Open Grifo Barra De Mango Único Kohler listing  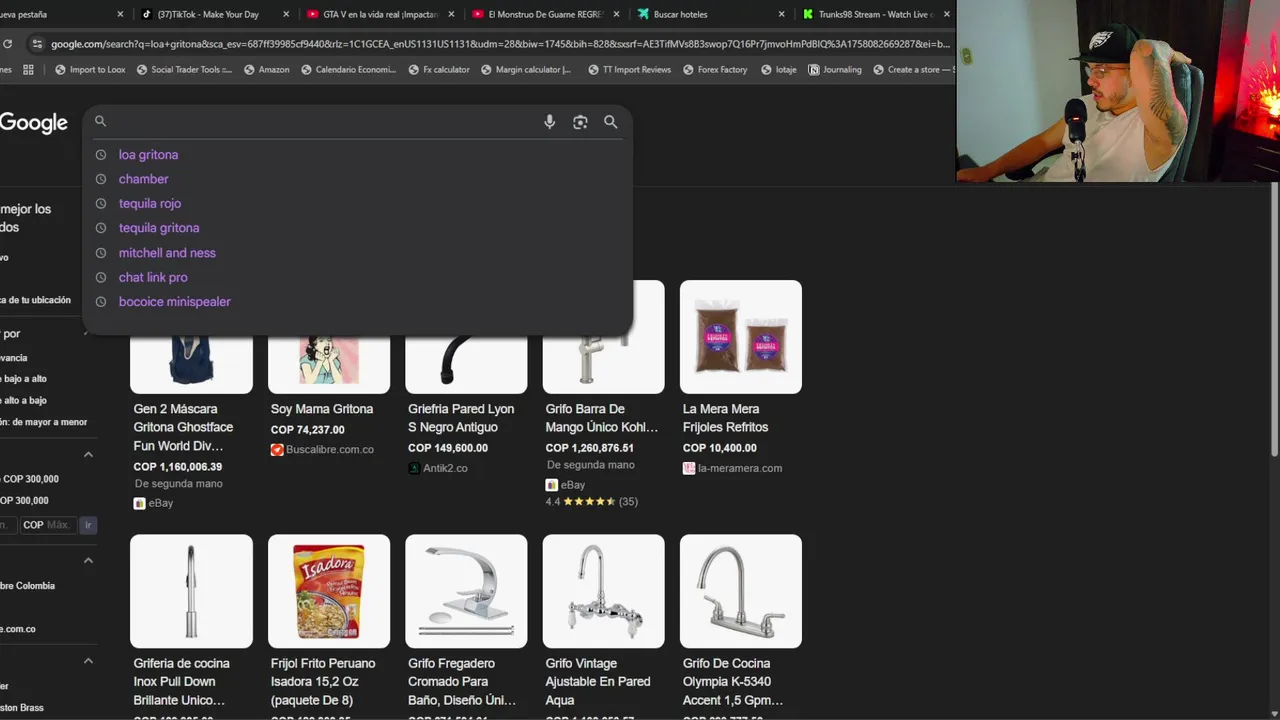point(601,418)
